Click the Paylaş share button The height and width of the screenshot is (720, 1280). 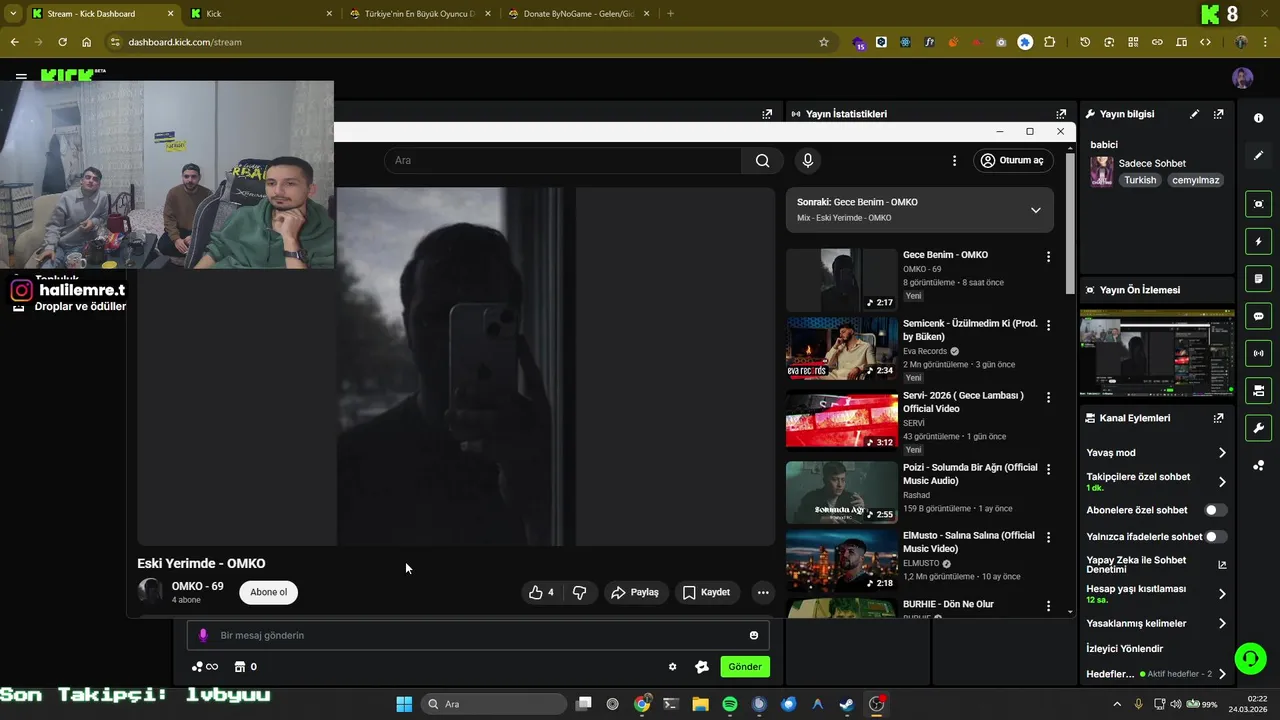coord(636,592)
